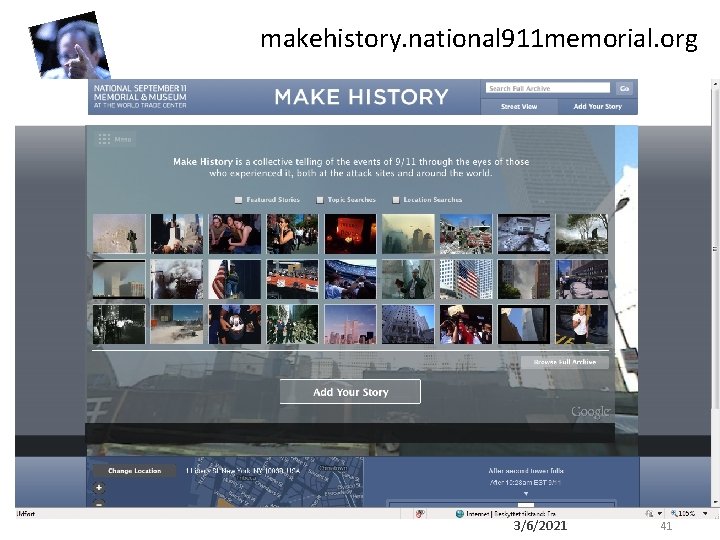Open the dusty empty plaza thumbnail
Screen dimensions: 720x540
coord(177,324)
